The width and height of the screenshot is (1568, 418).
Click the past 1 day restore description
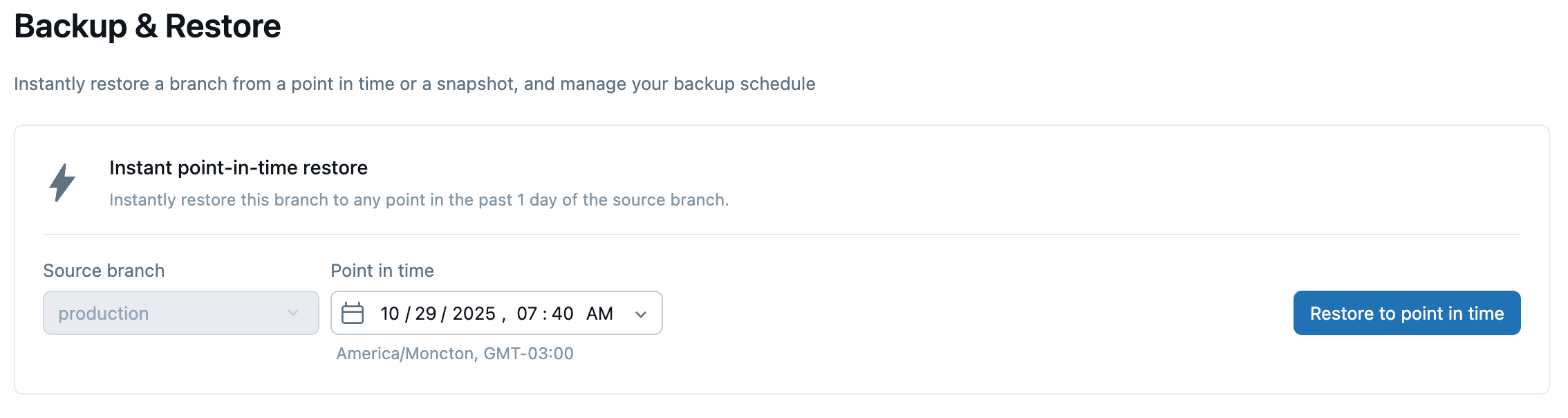click(x=419, y=200)
